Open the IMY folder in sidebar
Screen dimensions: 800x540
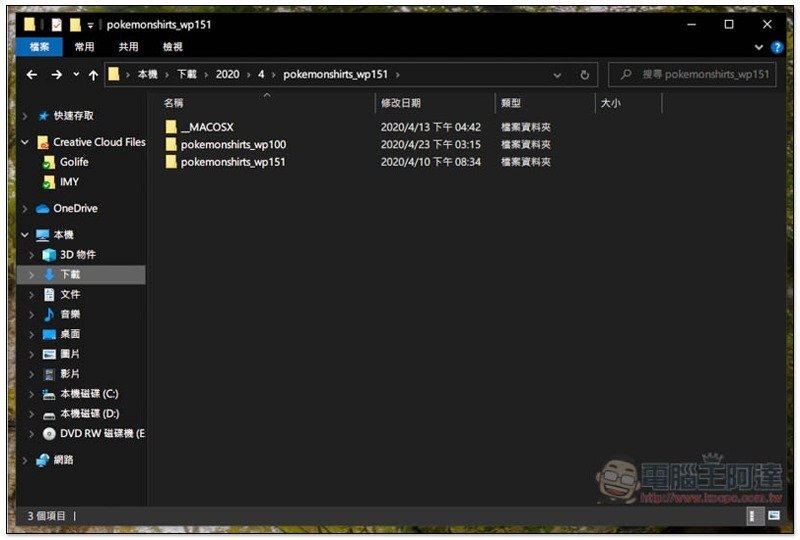click(x=69, y=182)
